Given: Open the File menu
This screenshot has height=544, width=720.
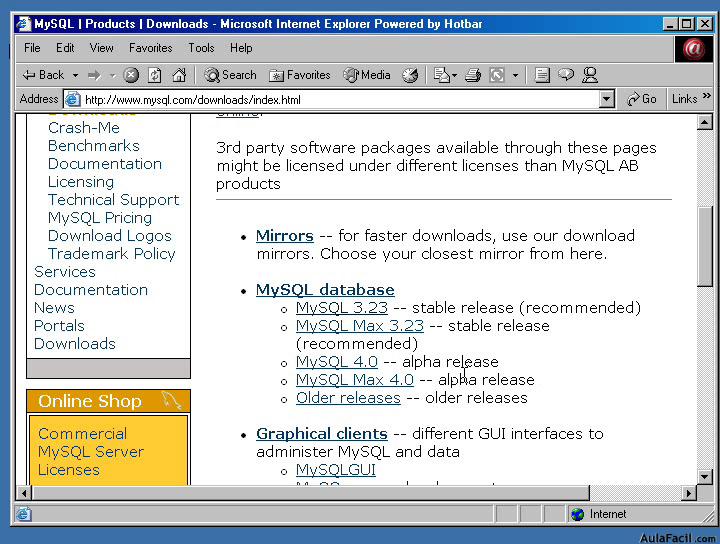Looking at the screenshot, I should tap(32, 48).
